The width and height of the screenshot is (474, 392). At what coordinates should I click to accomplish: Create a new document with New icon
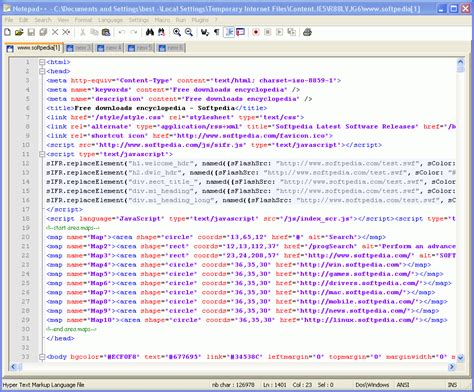7,32
